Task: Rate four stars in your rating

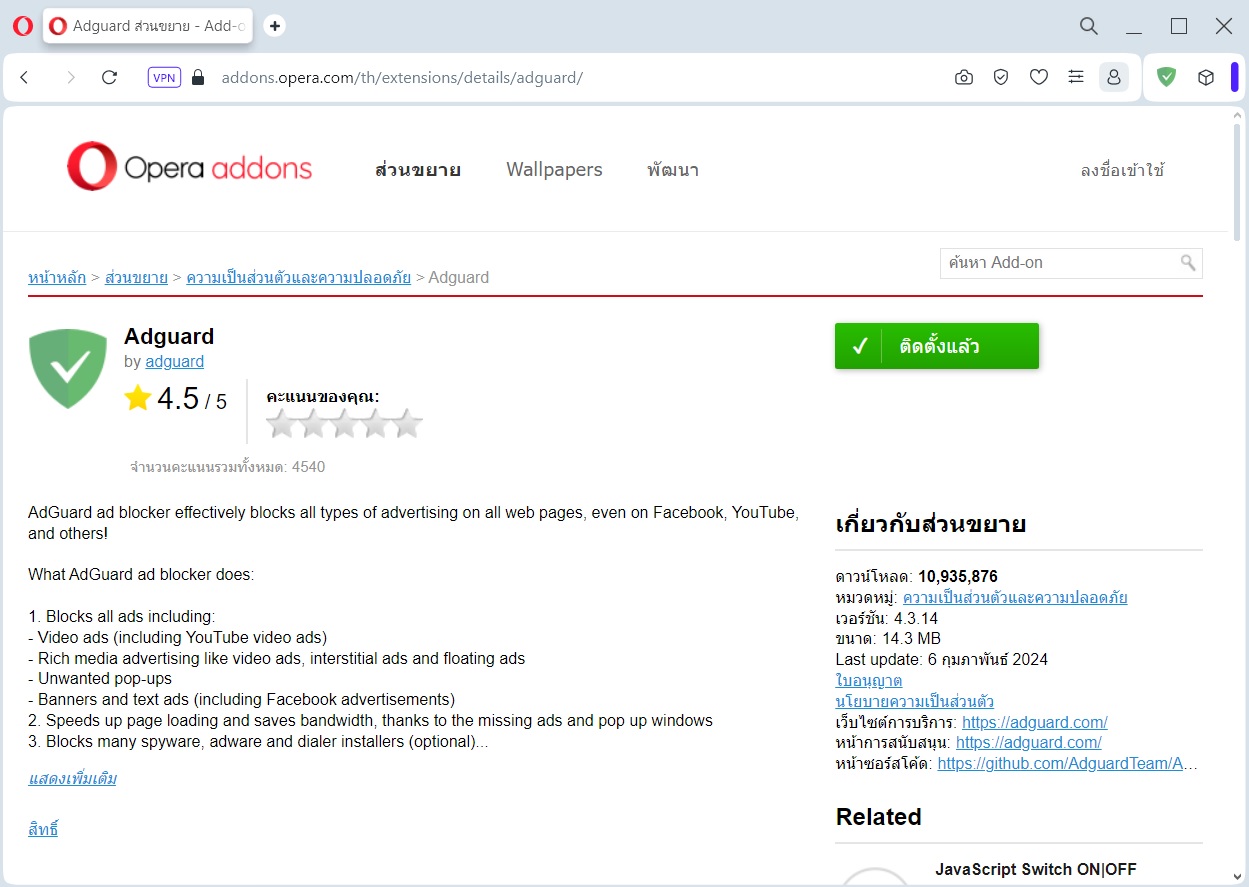Action: (x=376, y=424)
